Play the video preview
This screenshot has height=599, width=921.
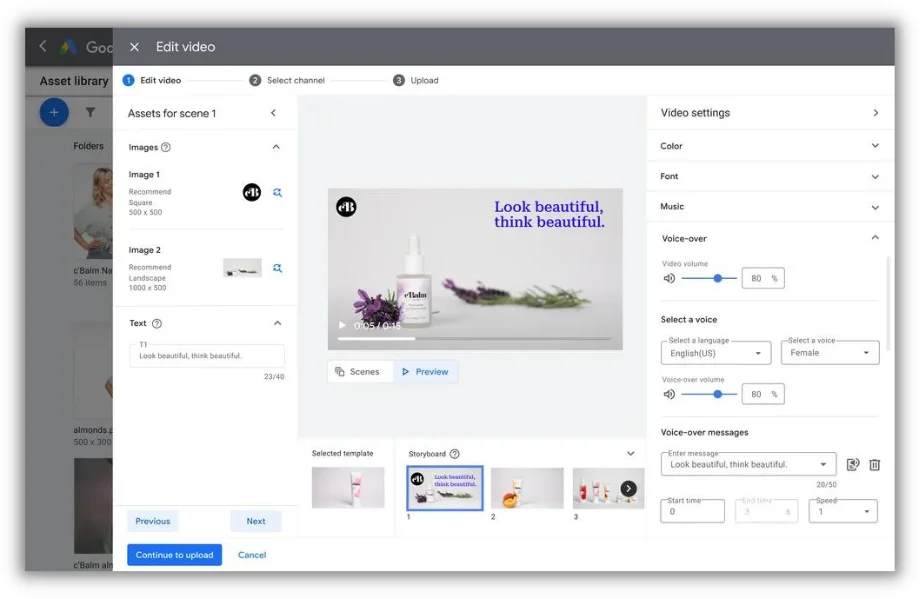[x=342, y=325]
